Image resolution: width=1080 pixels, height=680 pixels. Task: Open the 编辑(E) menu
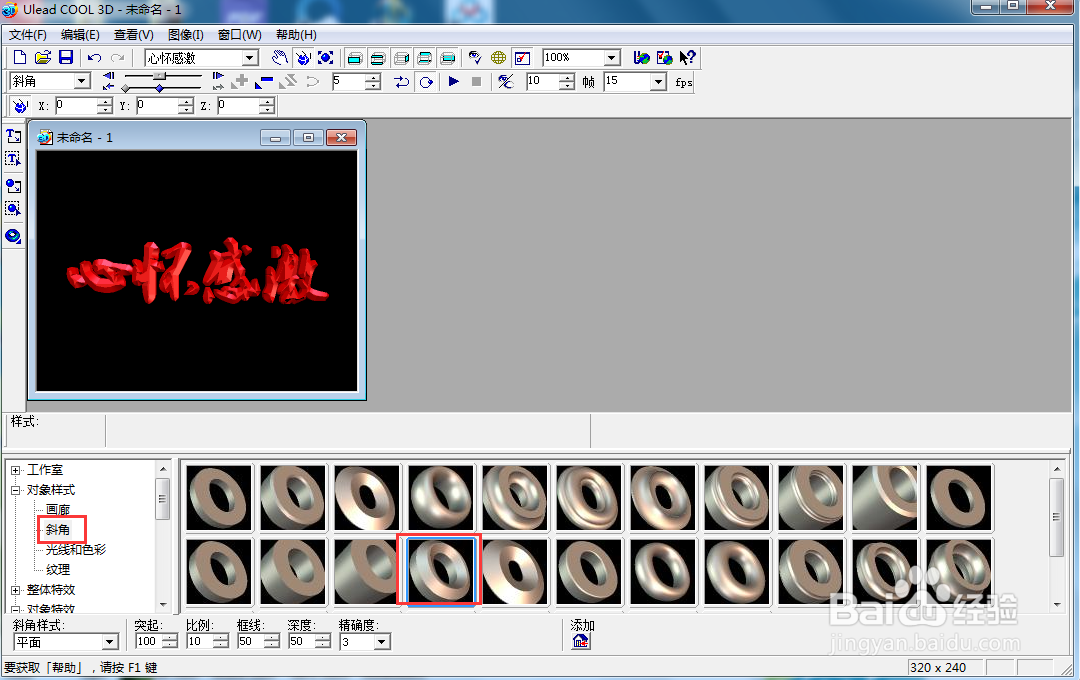(80, 34)
